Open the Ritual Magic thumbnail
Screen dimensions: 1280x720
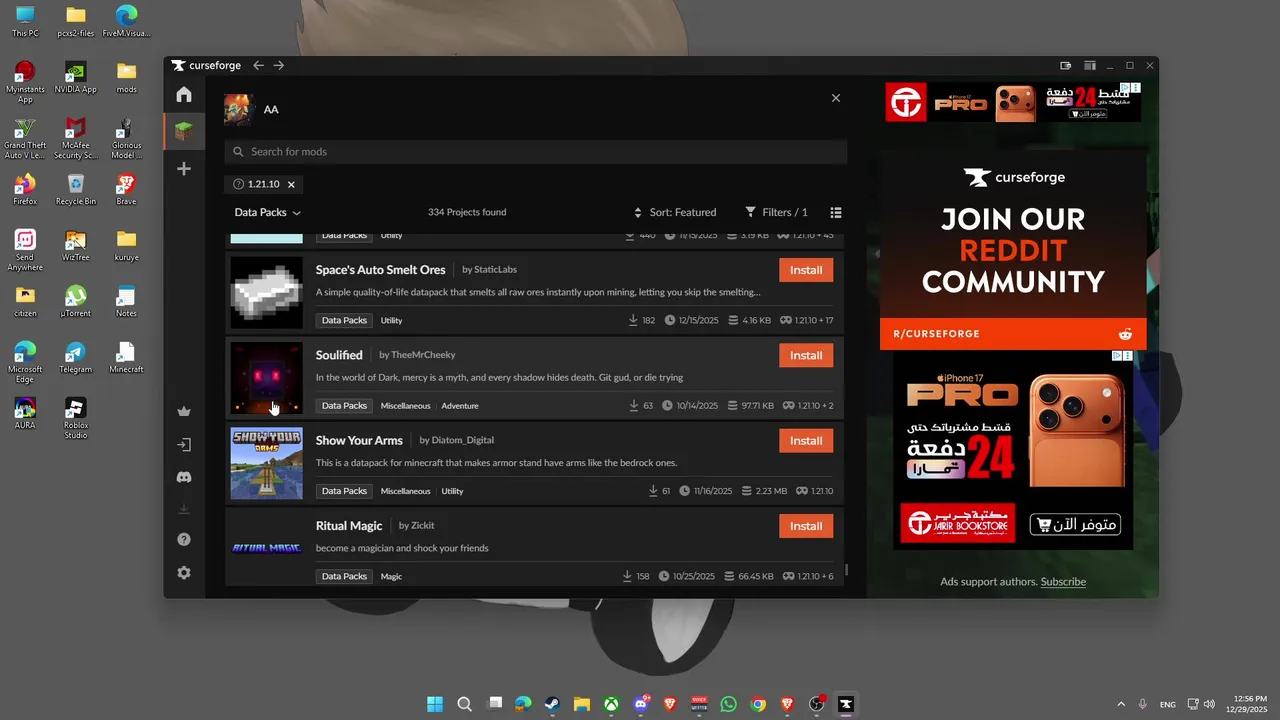(x=266, y=547)
